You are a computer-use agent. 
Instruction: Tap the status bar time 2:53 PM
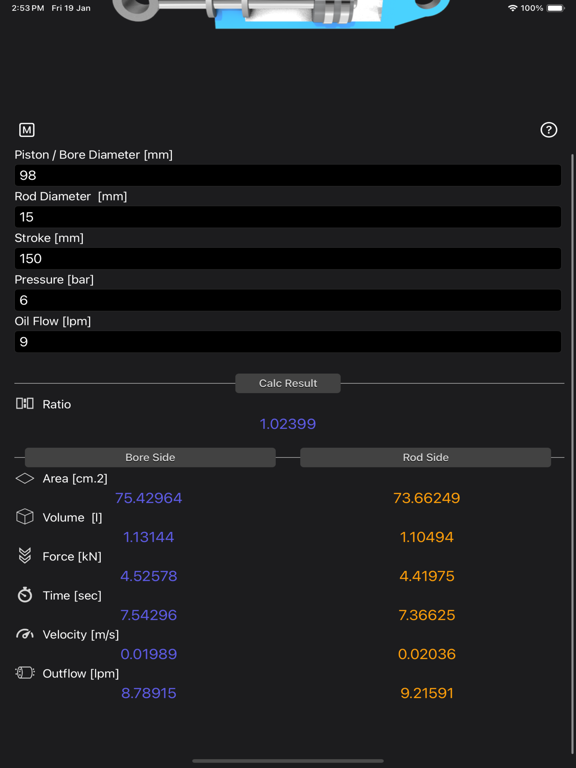point(27,8)
